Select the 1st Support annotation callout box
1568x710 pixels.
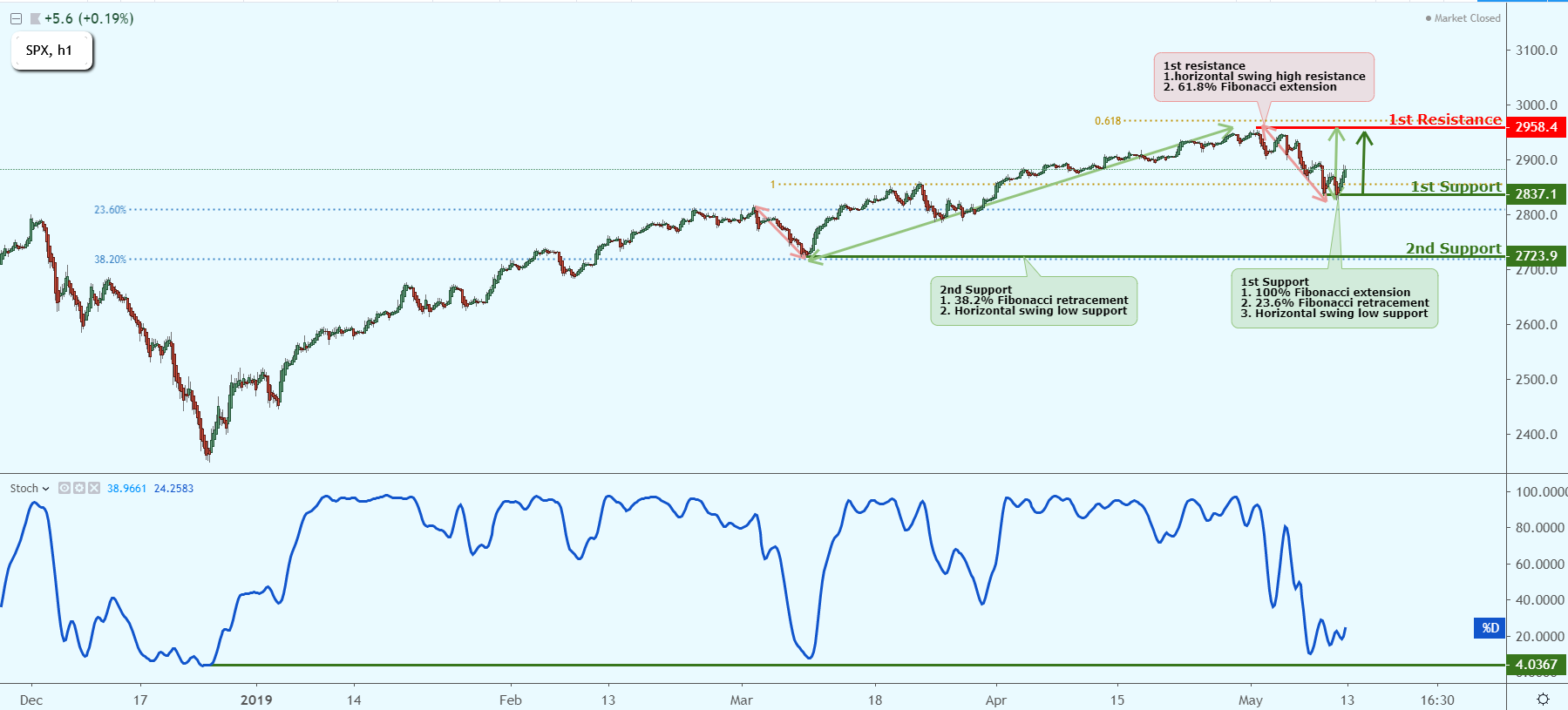coord(1334,298)
